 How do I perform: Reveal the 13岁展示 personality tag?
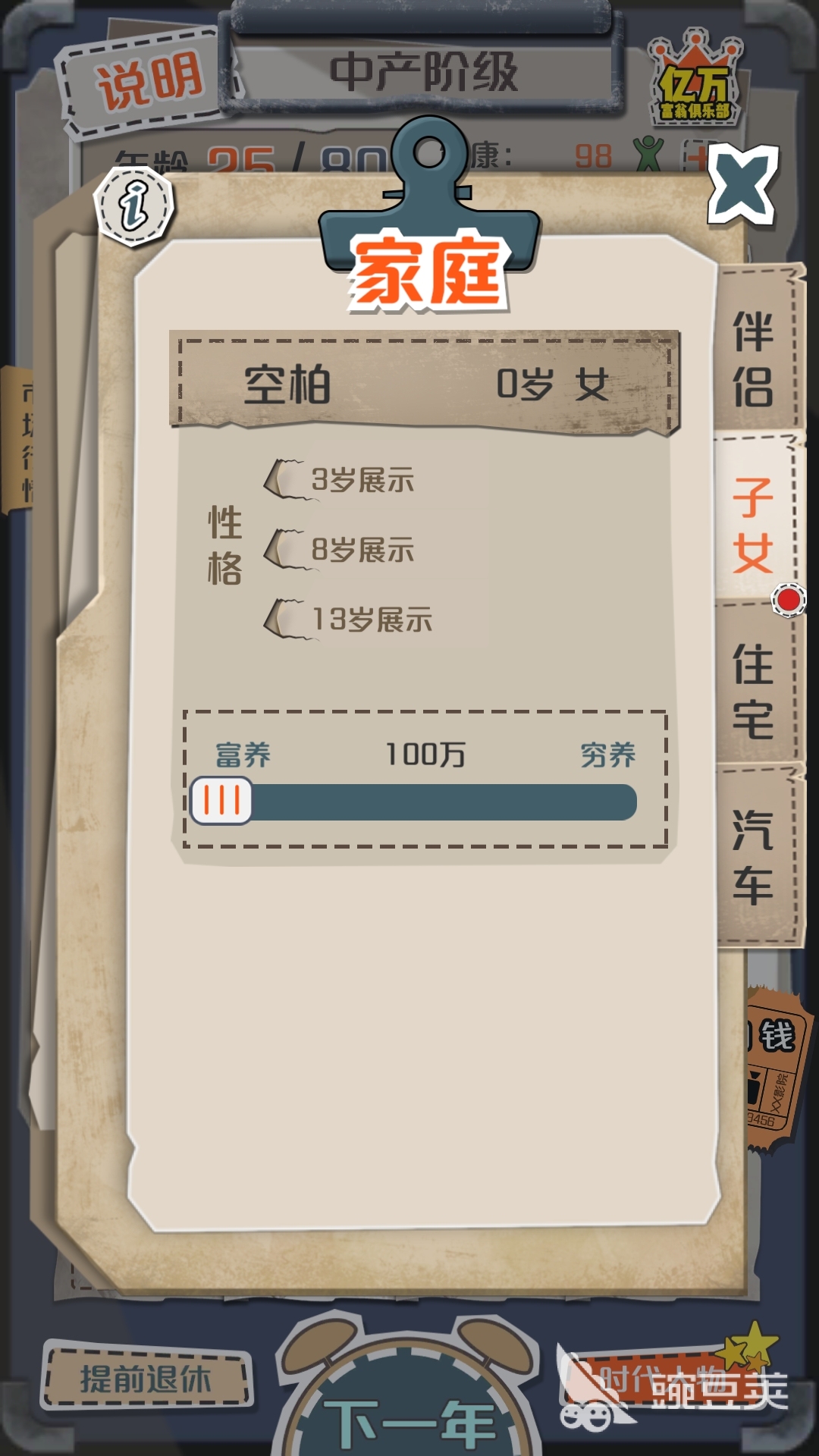click(x=349, y=619)
